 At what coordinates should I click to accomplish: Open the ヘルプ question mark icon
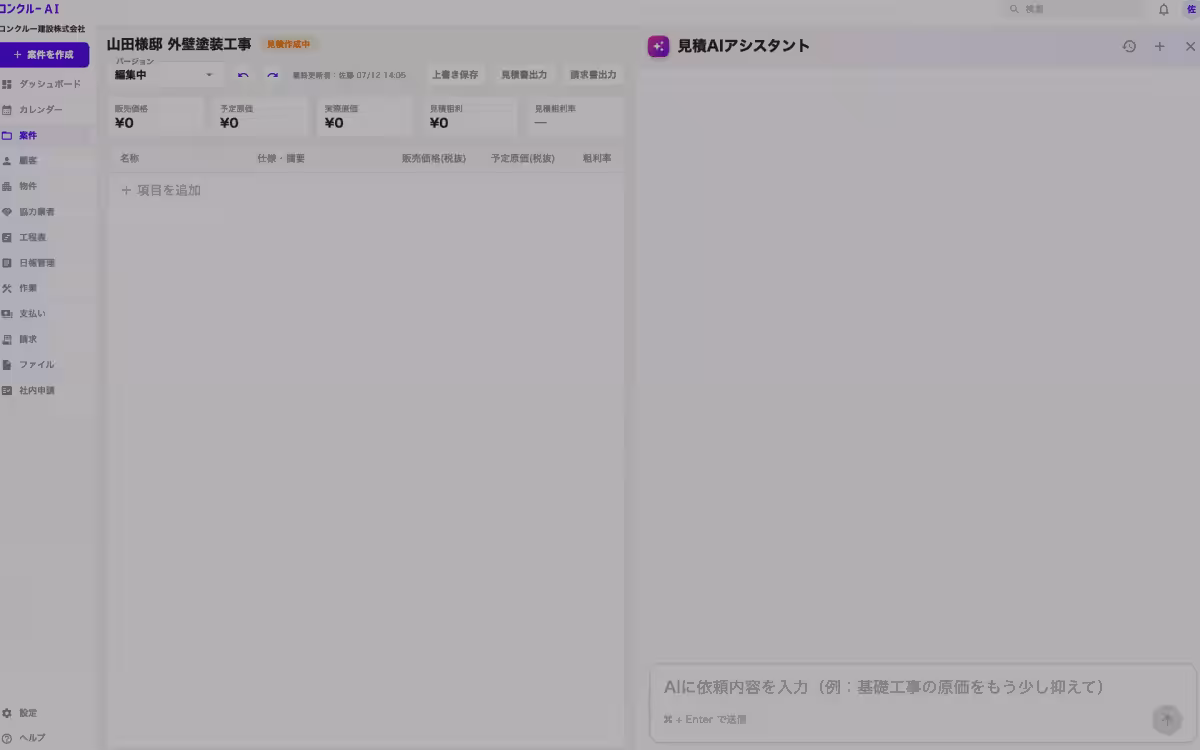[x=7, y=738]
